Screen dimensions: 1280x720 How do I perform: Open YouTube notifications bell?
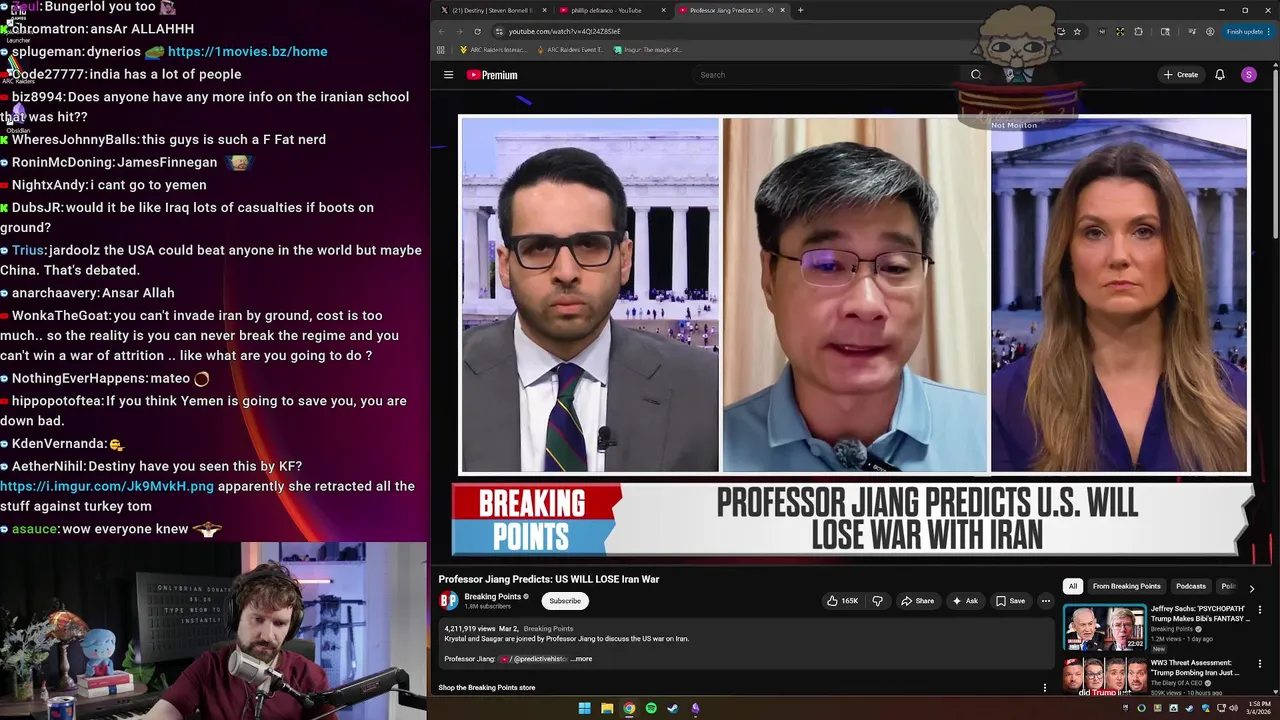pos(1220,75)
